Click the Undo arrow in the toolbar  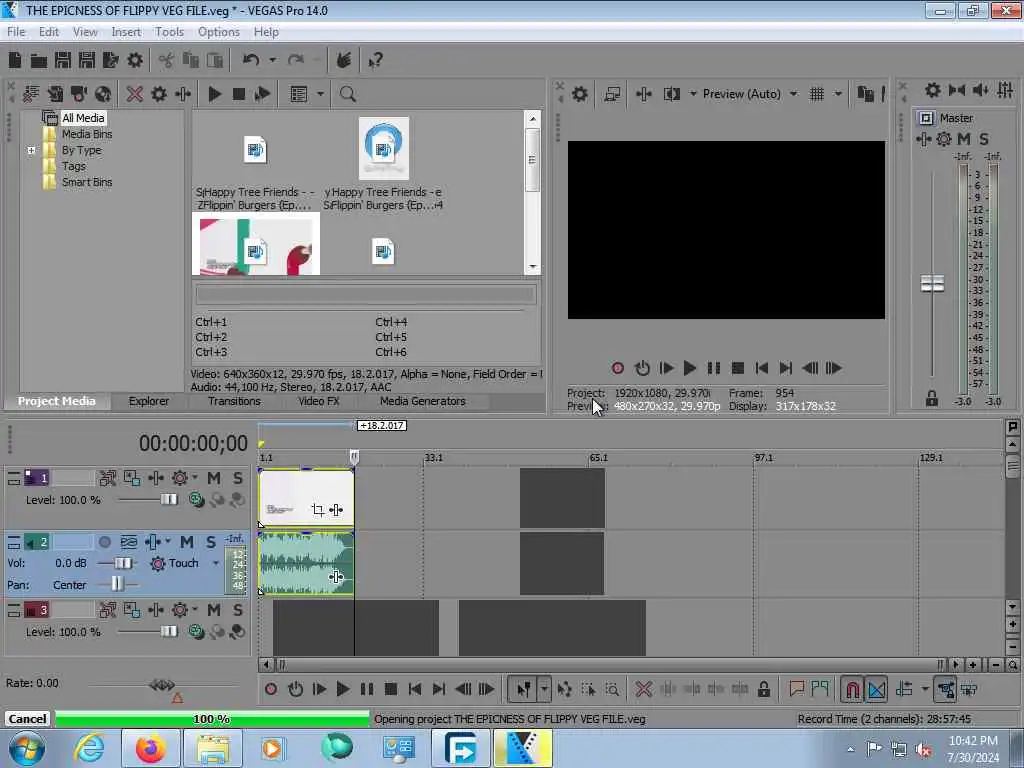coord(251,60)
